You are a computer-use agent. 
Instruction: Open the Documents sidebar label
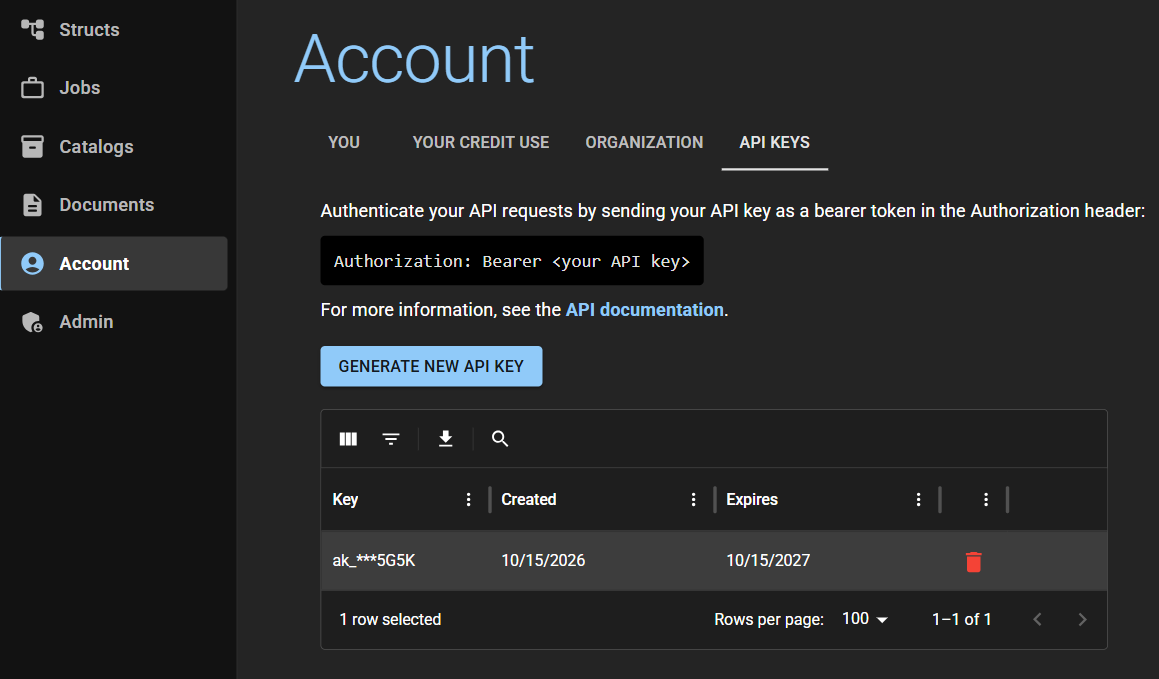click(x=106, y=205)
